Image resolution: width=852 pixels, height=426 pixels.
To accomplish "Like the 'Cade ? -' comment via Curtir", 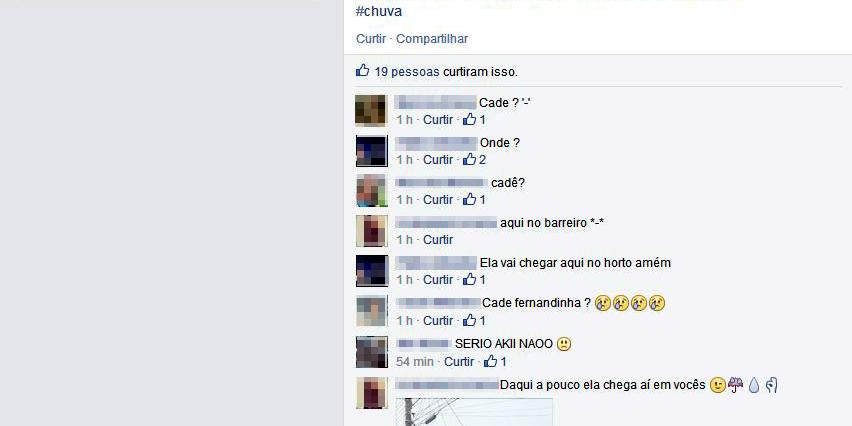I will pos(438,120).
